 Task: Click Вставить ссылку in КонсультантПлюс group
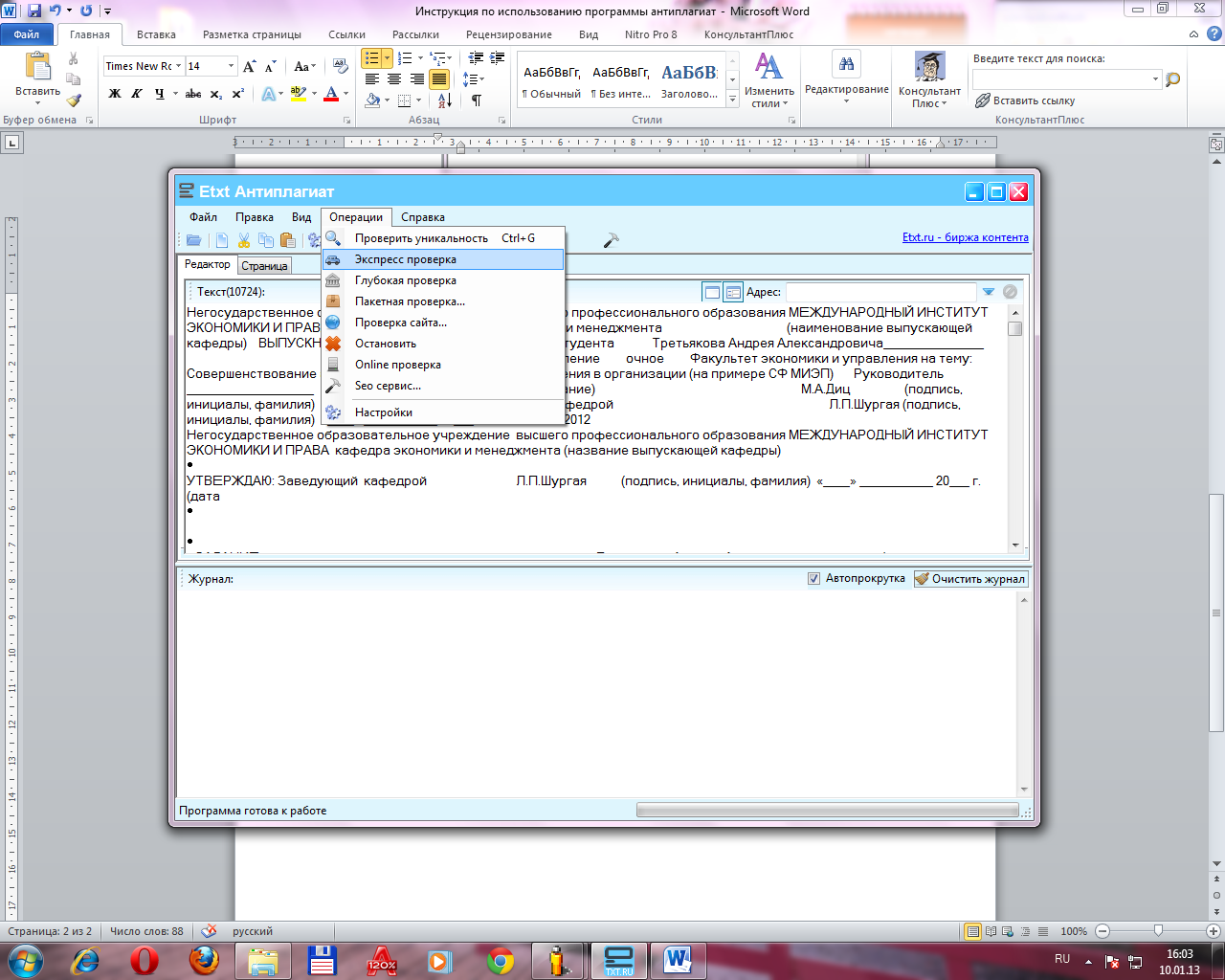tap(1025, 100)
